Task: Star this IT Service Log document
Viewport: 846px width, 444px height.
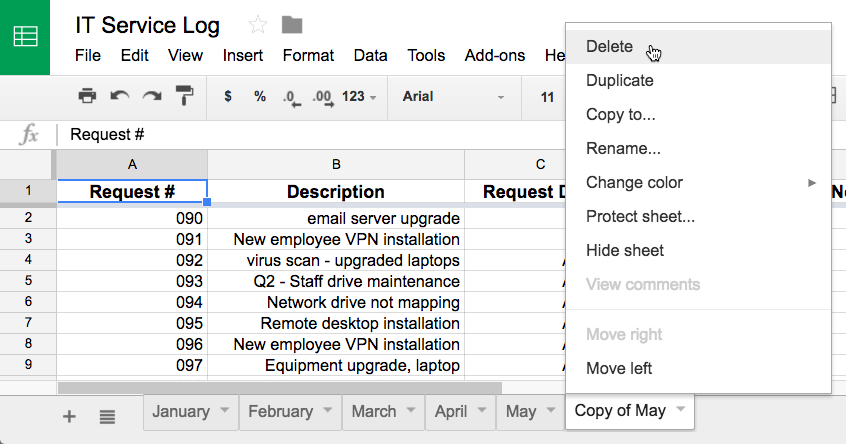Action: (x=258, y=25)
